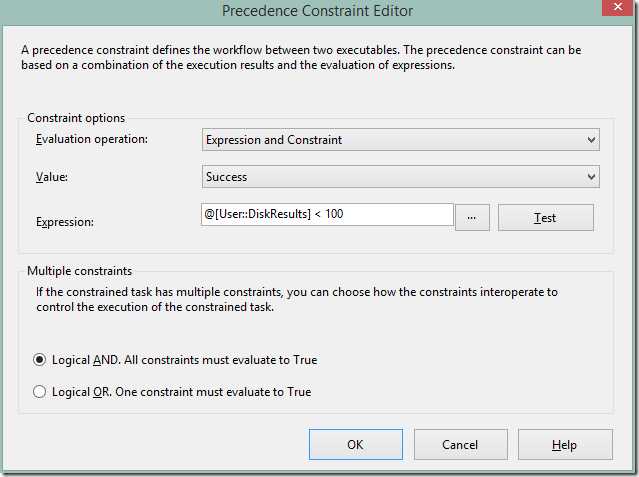Expand the Value dropdown showing Success
This screenshot has height=477, width=639.
click(x=400, y=177)
